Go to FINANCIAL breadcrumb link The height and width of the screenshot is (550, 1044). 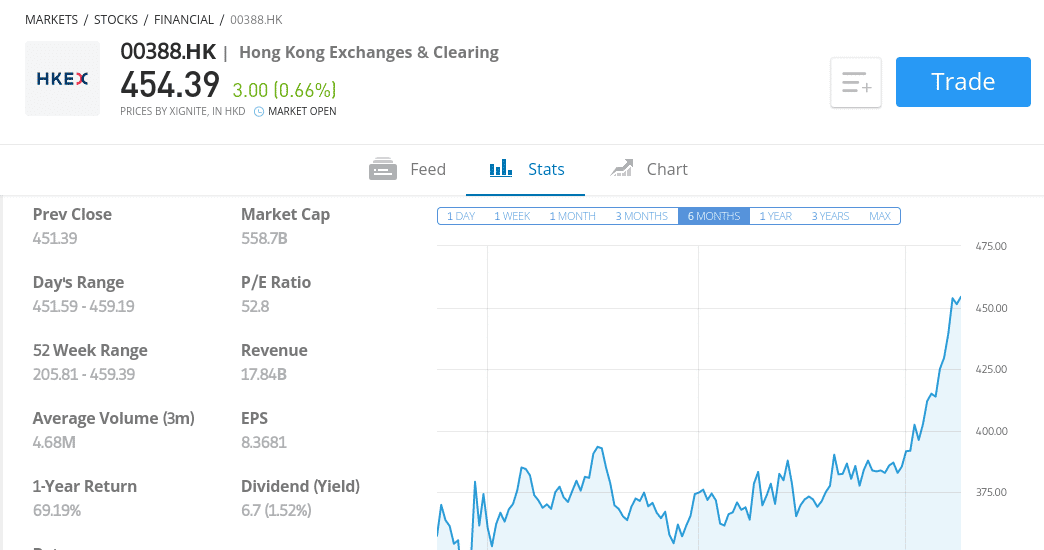coord(184,20)
